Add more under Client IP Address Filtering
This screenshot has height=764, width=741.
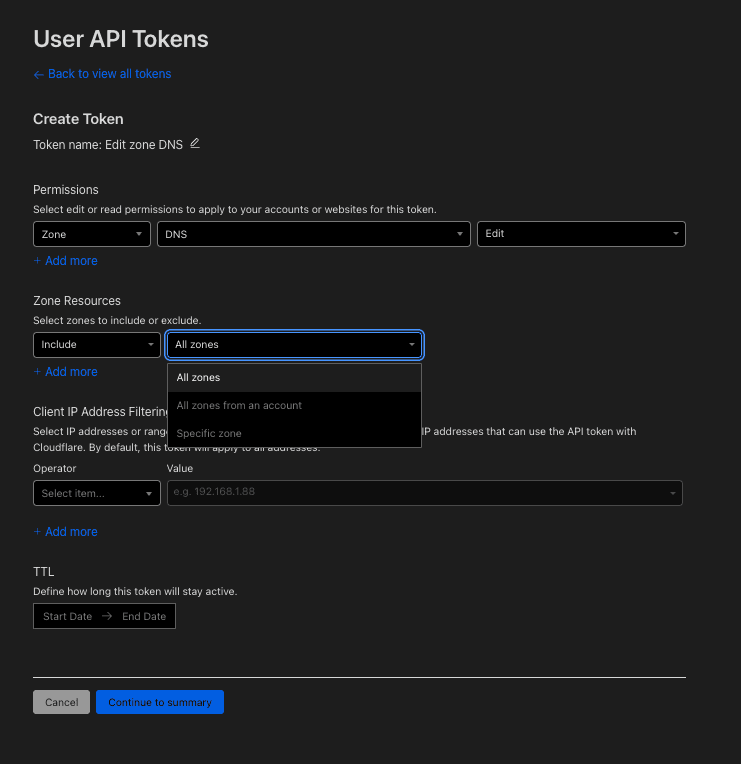pyautogui.click(x=66, y=532)
